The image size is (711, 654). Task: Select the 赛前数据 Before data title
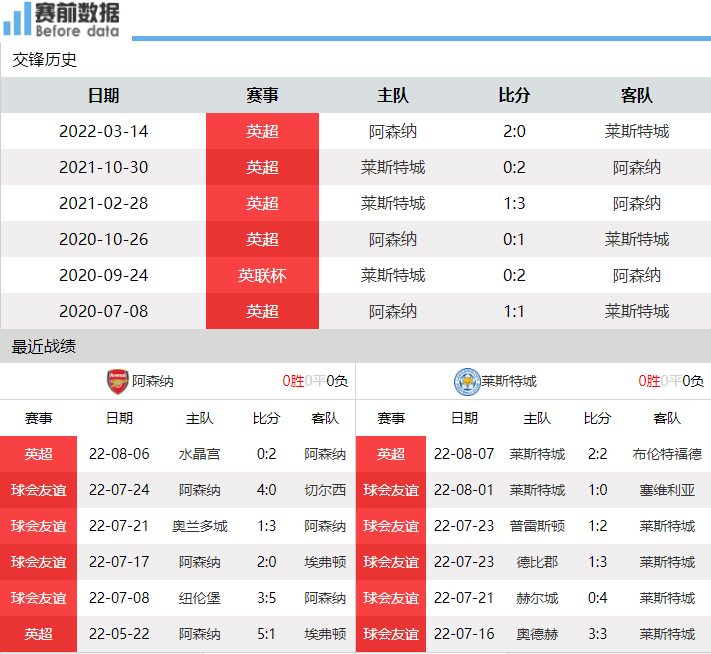tap(77, 20)
